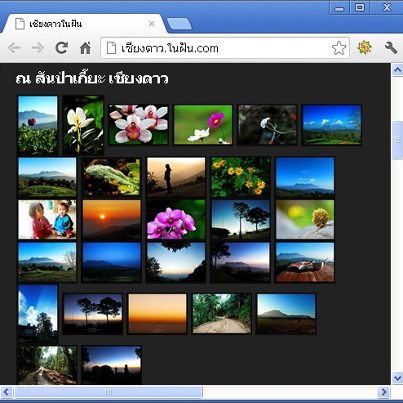Click the horizontal scrollbar right arrow
Screen dimensions: 403x403
click(384, 392)
